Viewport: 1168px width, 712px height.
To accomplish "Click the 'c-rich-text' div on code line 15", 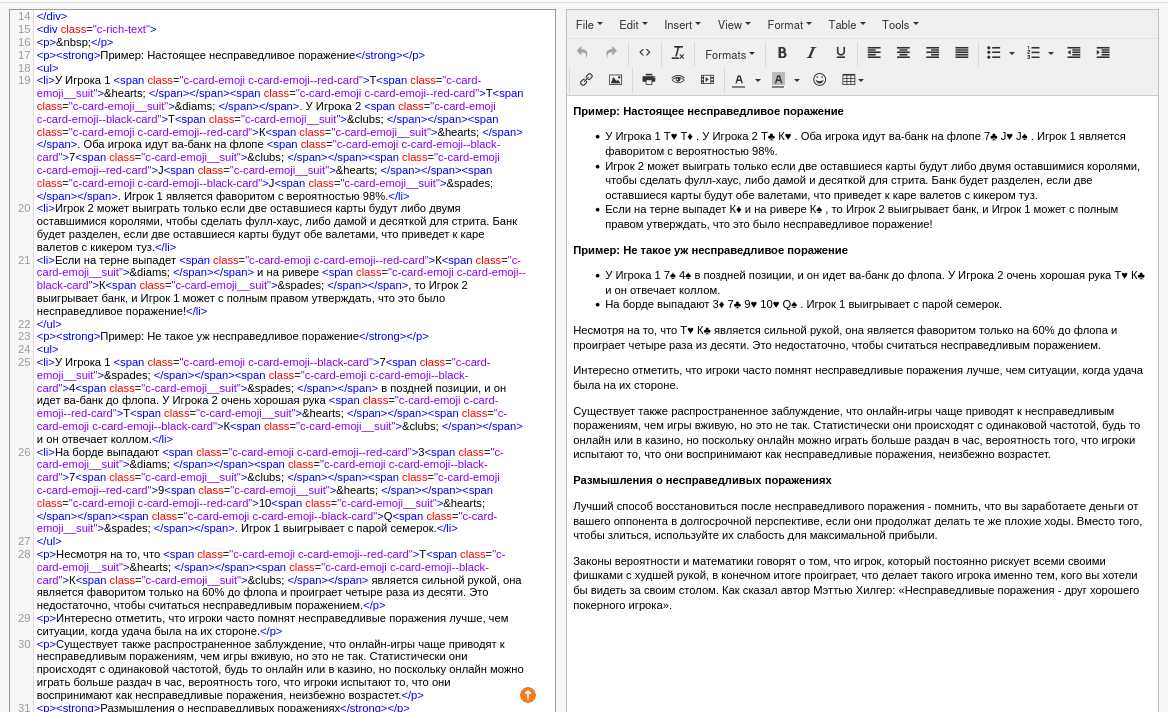I will (97, 29).
